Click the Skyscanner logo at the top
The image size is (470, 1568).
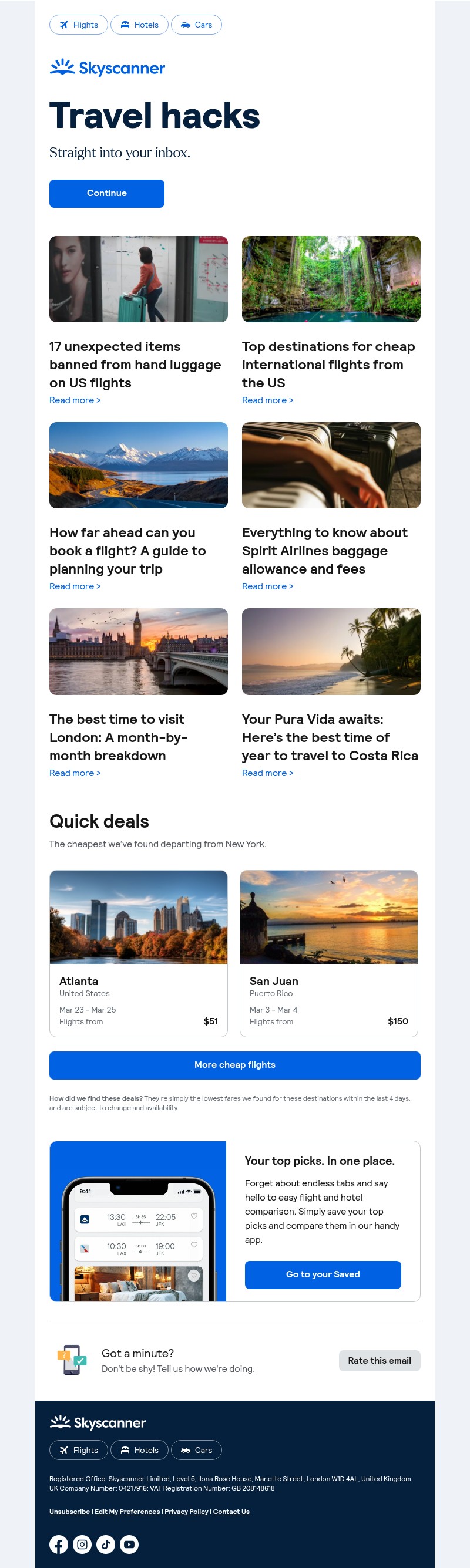pyautogui.click(x=106, y=68)
